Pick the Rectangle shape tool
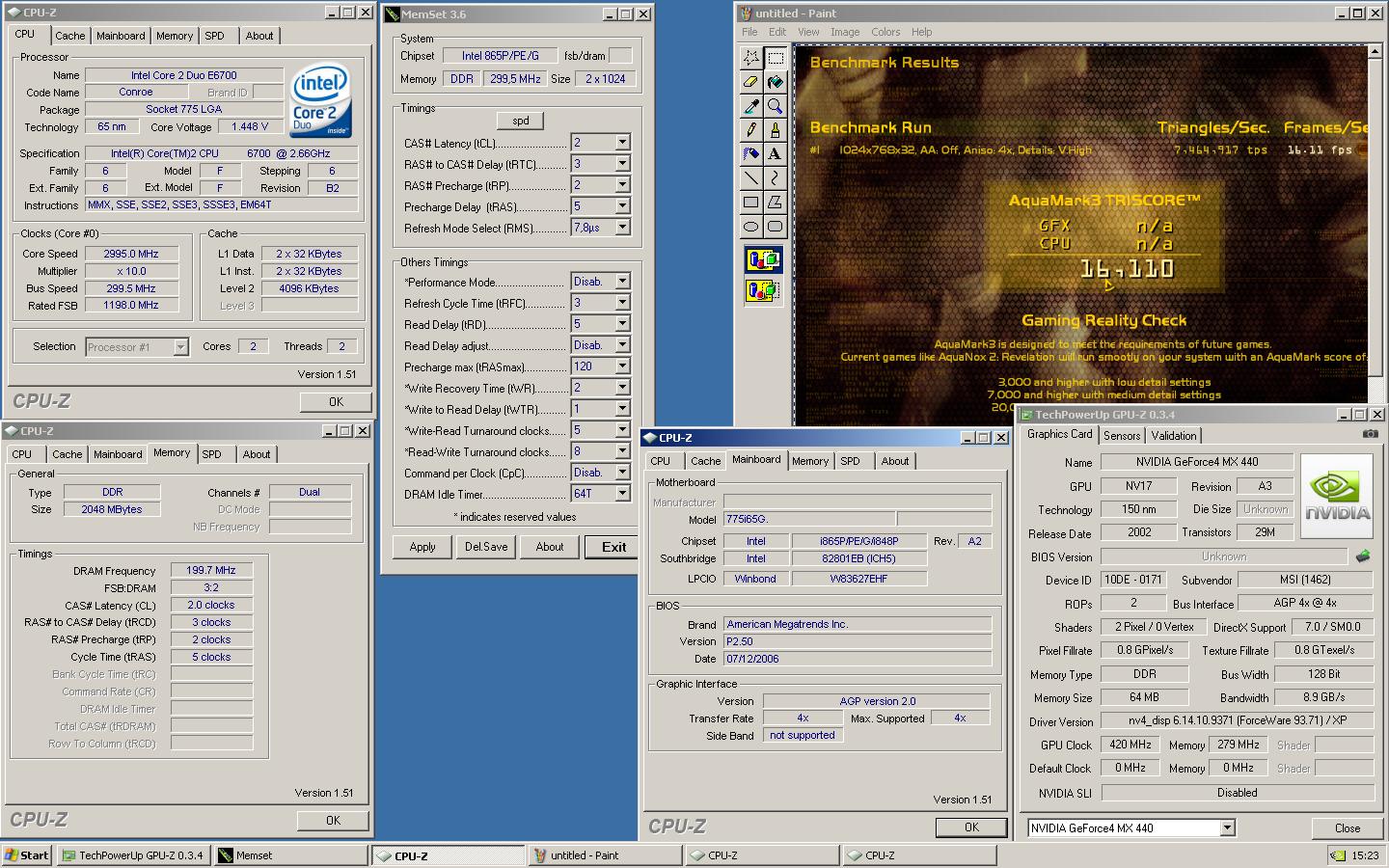Screen dimensions: 1389x868 [x=751, y=203]
